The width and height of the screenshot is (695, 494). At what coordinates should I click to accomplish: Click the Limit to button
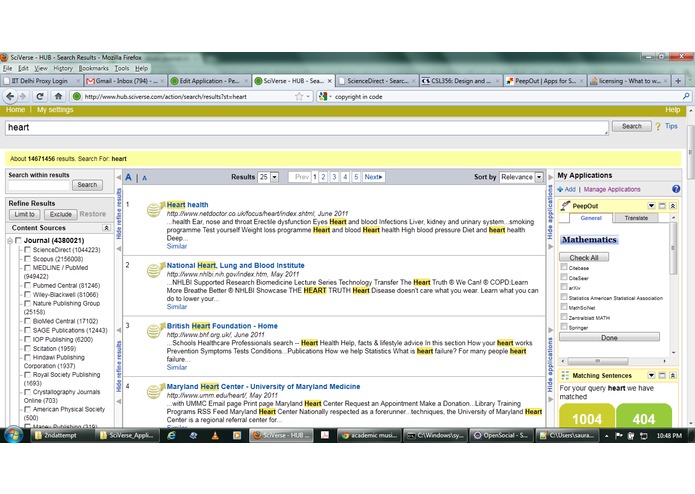click(x=24, y=214)
